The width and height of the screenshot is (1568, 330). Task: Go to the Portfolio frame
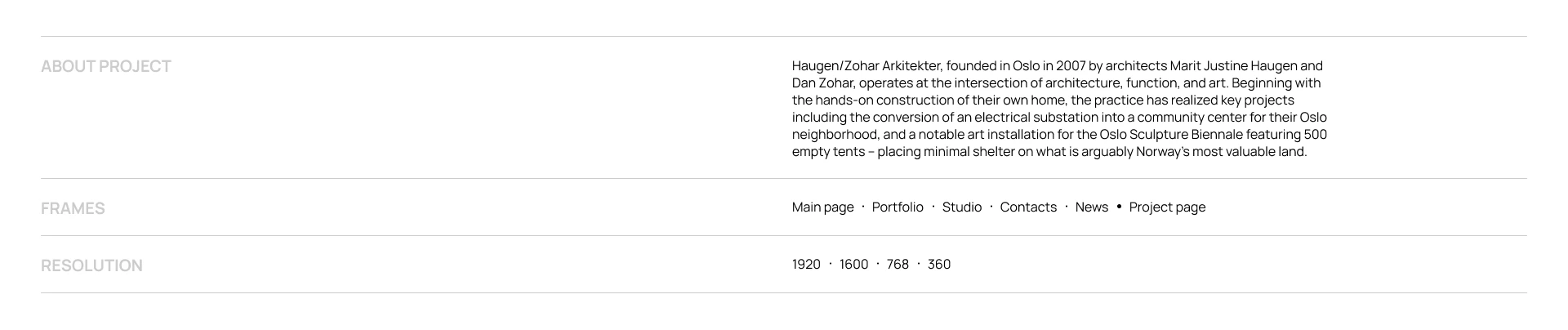point(898,207)
